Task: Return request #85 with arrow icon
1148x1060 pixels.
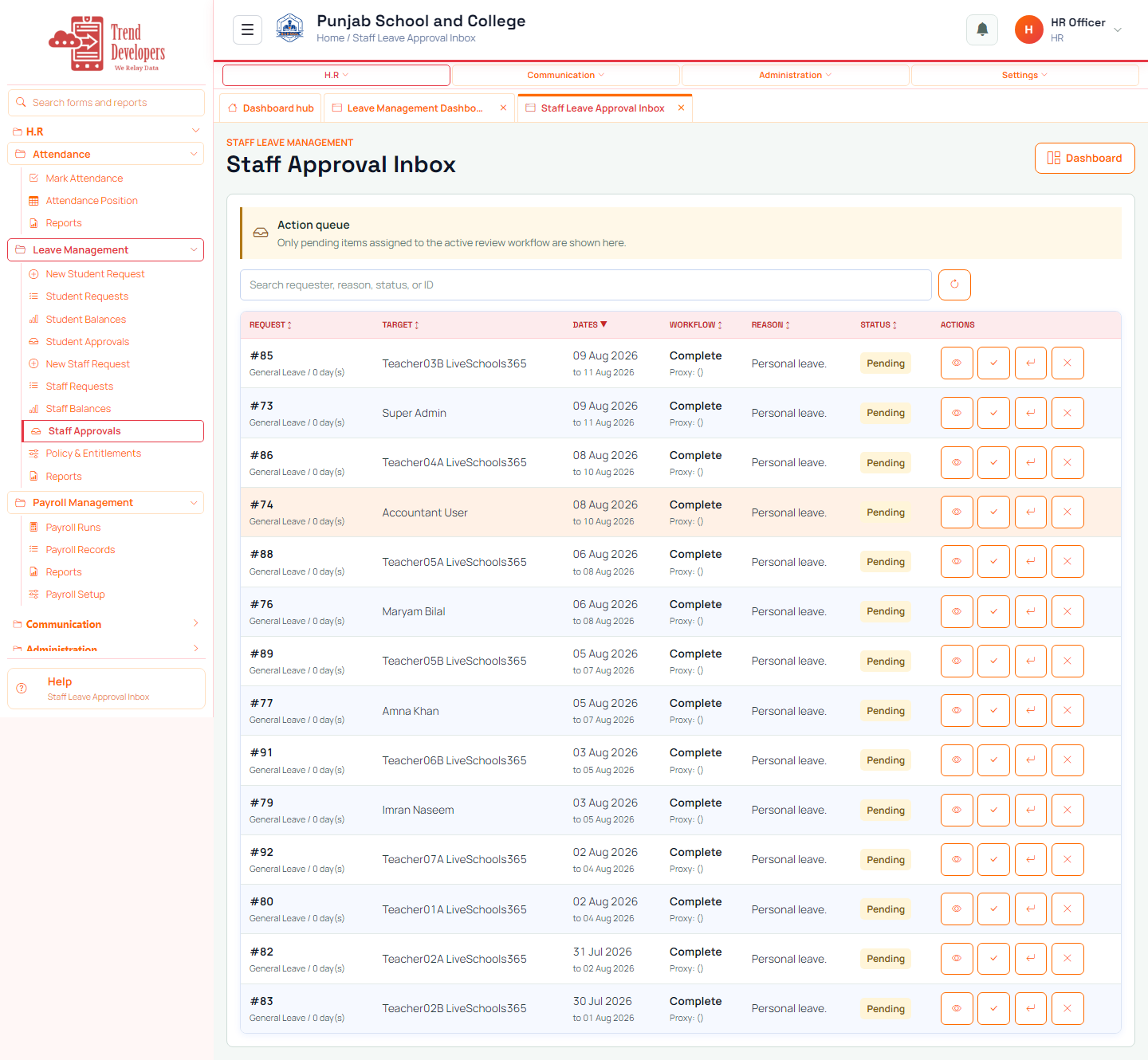Action: click(1031, 363)
